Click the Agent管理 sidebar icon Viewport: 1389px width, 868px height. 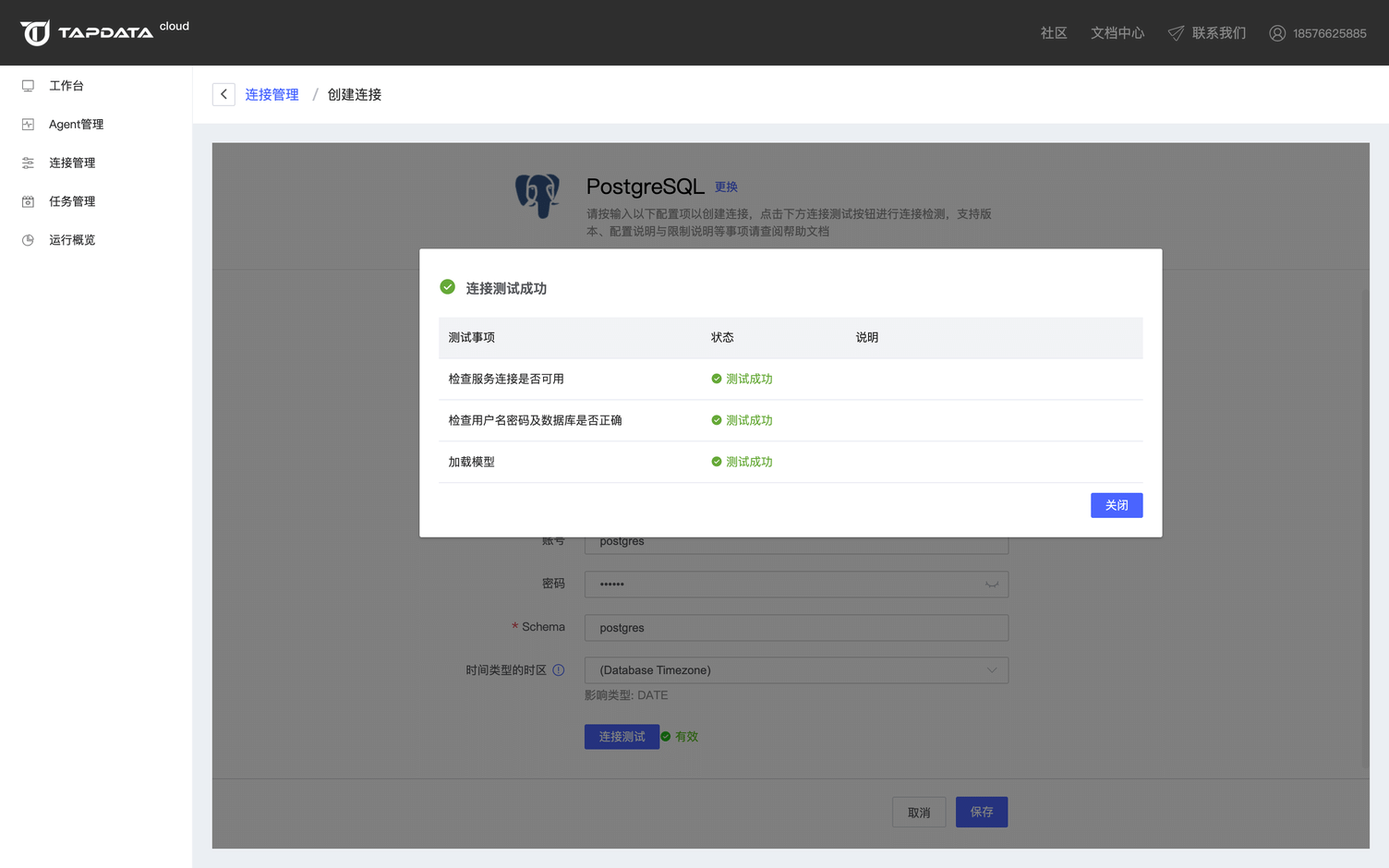pyautogui.click(x=28, y=125)
